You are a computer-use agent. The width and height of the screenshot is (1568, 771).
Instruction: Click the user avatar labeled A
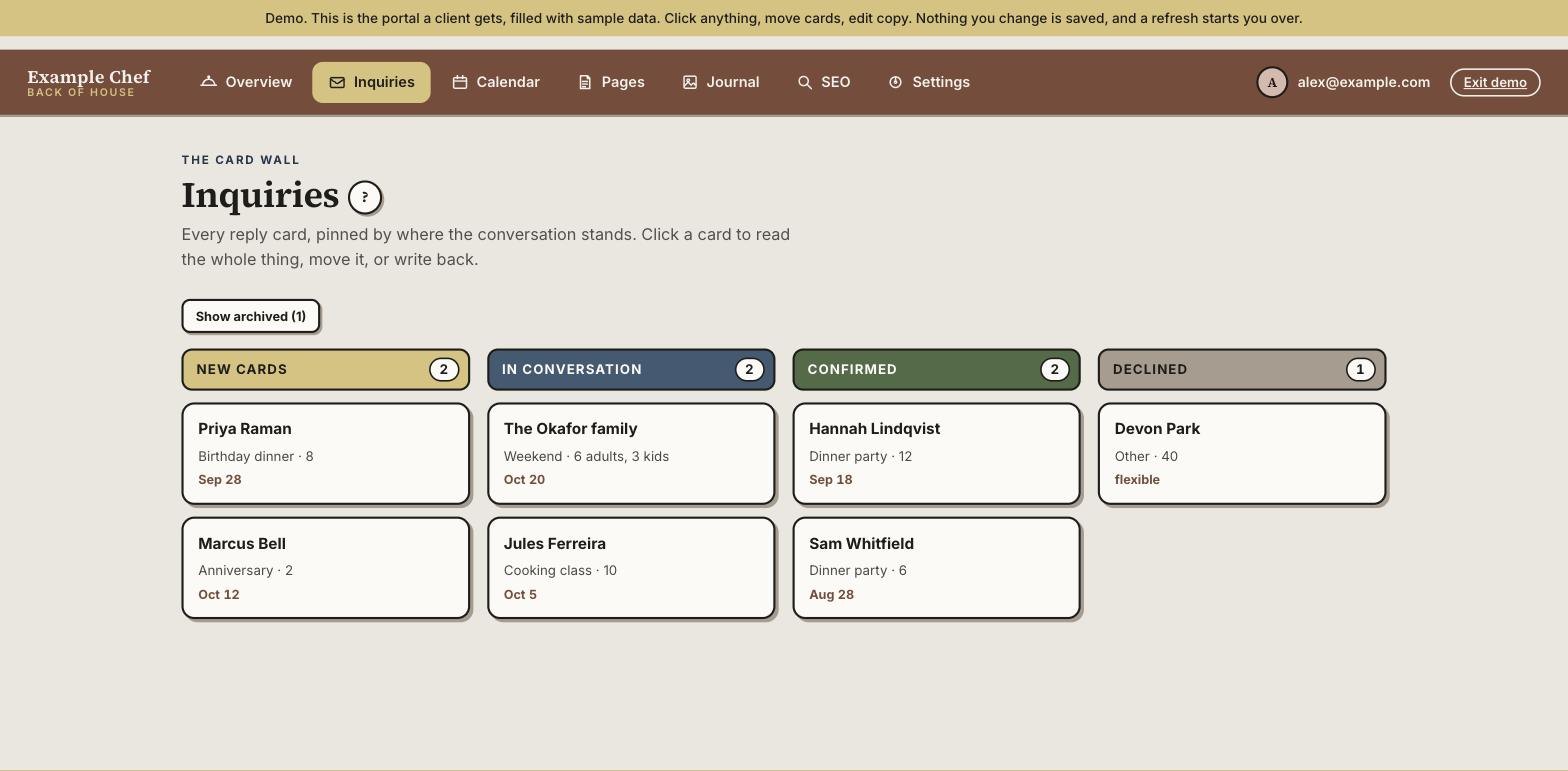1272,82
